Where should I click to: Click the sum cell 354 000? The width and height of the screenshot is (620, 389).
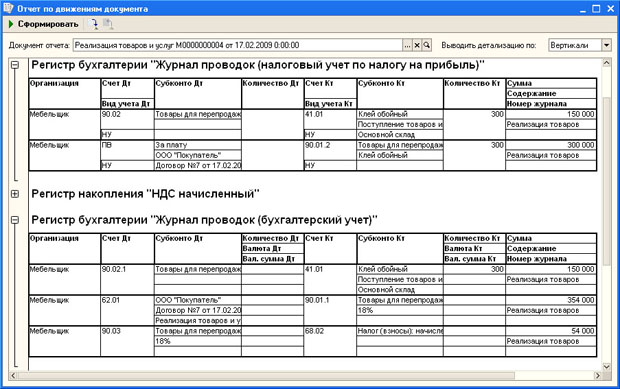pos(551,300)
